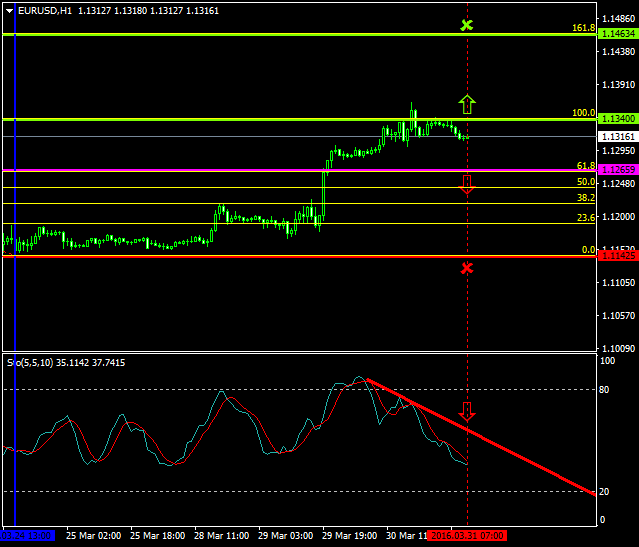Viewport: 639px width, 547px height.
Task: Select the magenta 1.12659 price label
Action: (616, 170)
